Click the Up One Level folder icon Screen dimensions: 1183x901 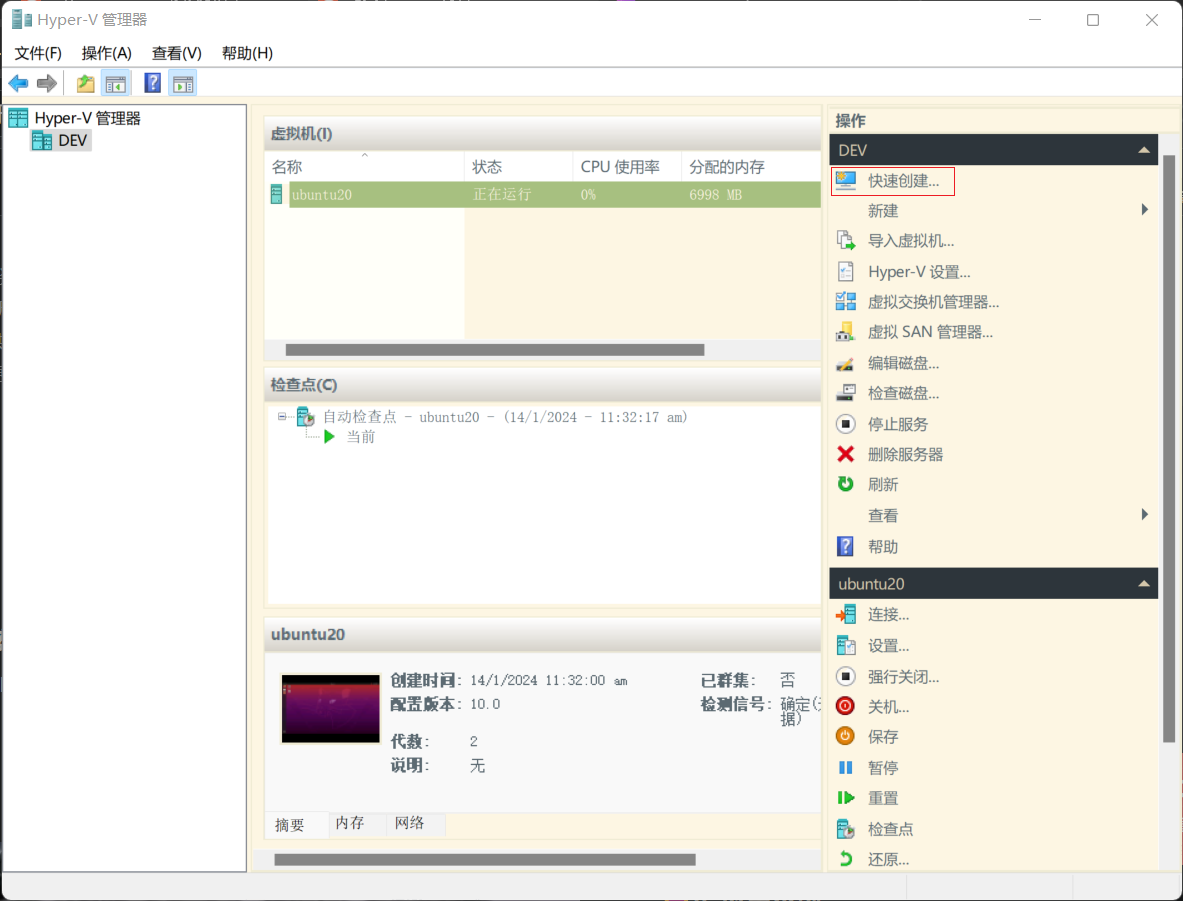[x=85, y=83]
